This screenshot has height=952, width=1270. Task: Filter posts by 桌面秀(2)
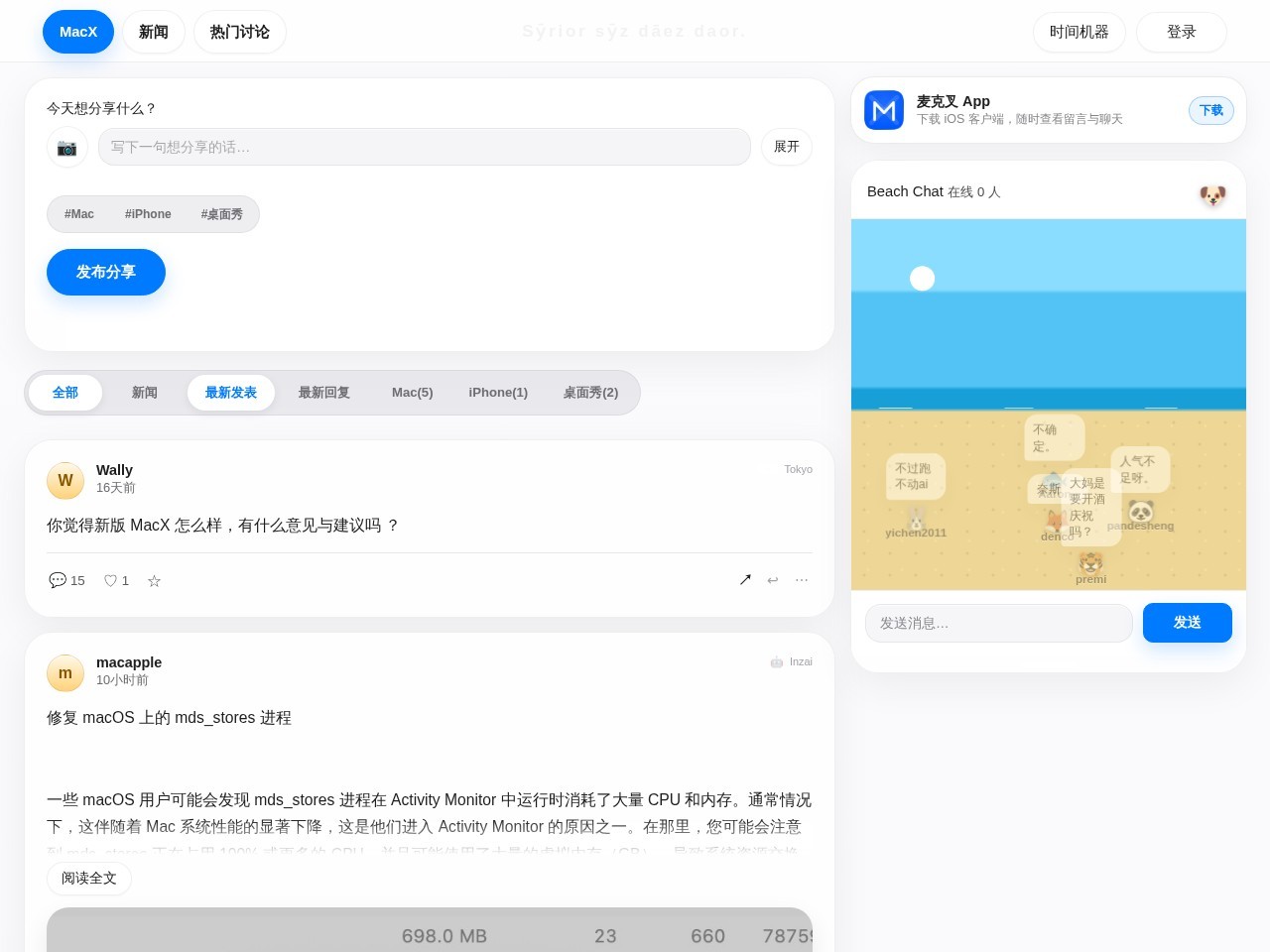point(590,393)
